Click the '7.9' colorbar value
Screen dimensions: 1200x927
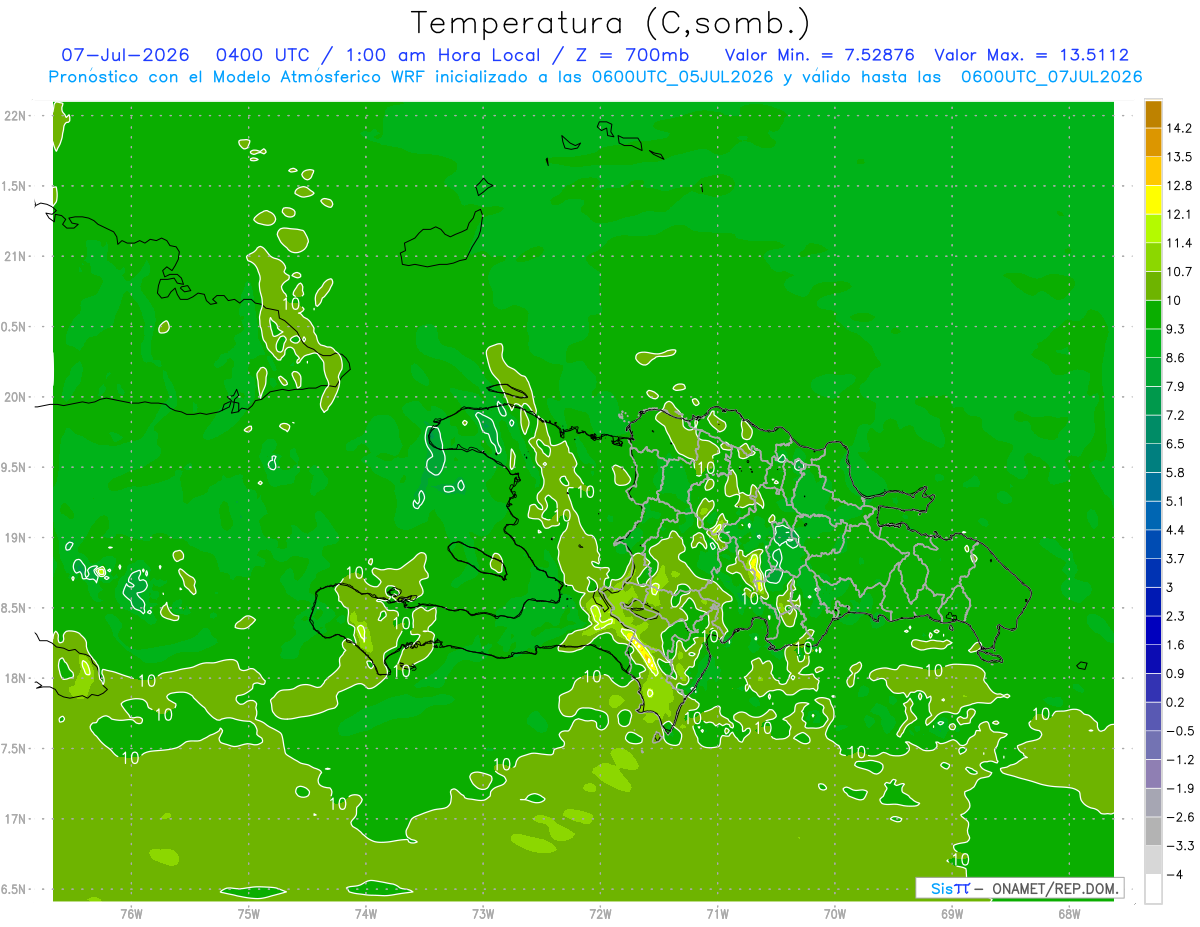1175,386
